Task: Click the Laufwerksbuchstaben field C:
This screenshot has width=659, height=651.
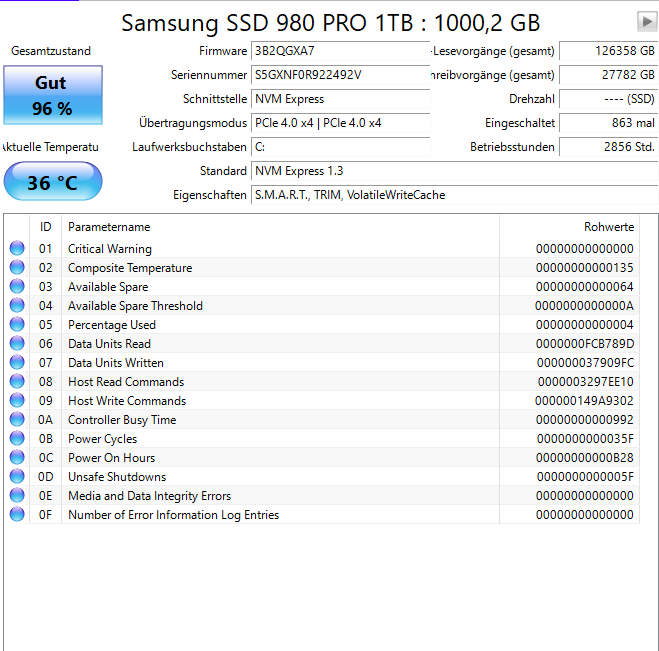Action: click(340, 147)
